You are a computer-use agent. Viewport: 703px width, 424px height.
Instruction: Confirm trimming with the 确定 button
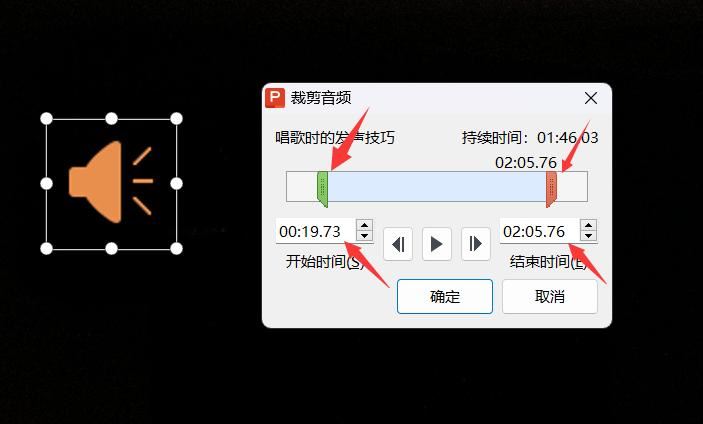(445, 297)
